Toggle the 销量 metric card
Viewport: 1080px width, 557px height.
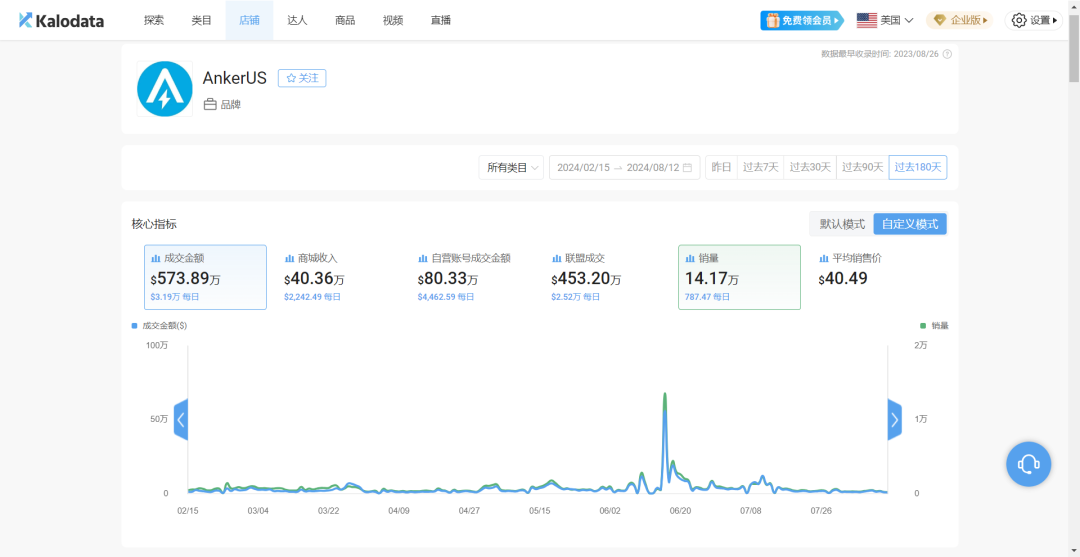(739, 277)
